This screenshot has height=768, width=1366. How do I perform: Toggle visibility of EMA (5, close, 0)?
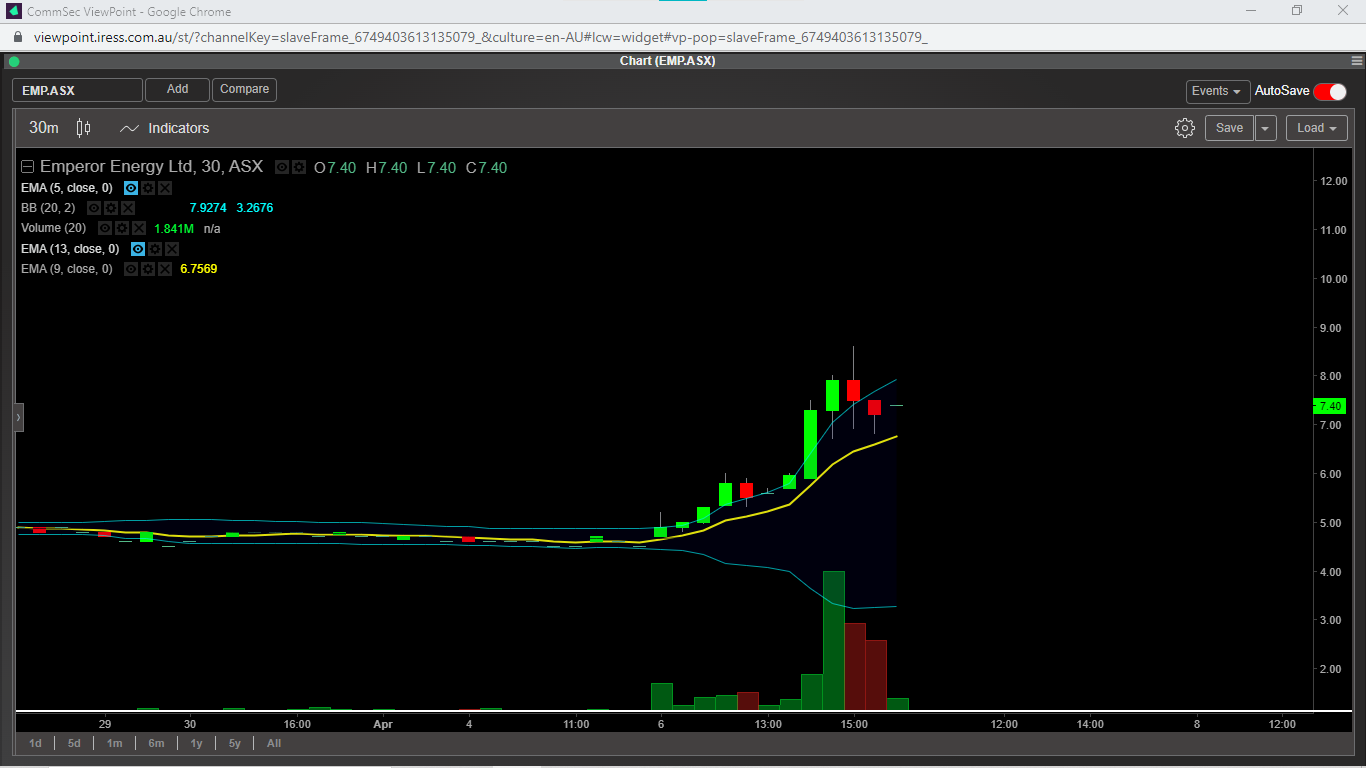131,188
